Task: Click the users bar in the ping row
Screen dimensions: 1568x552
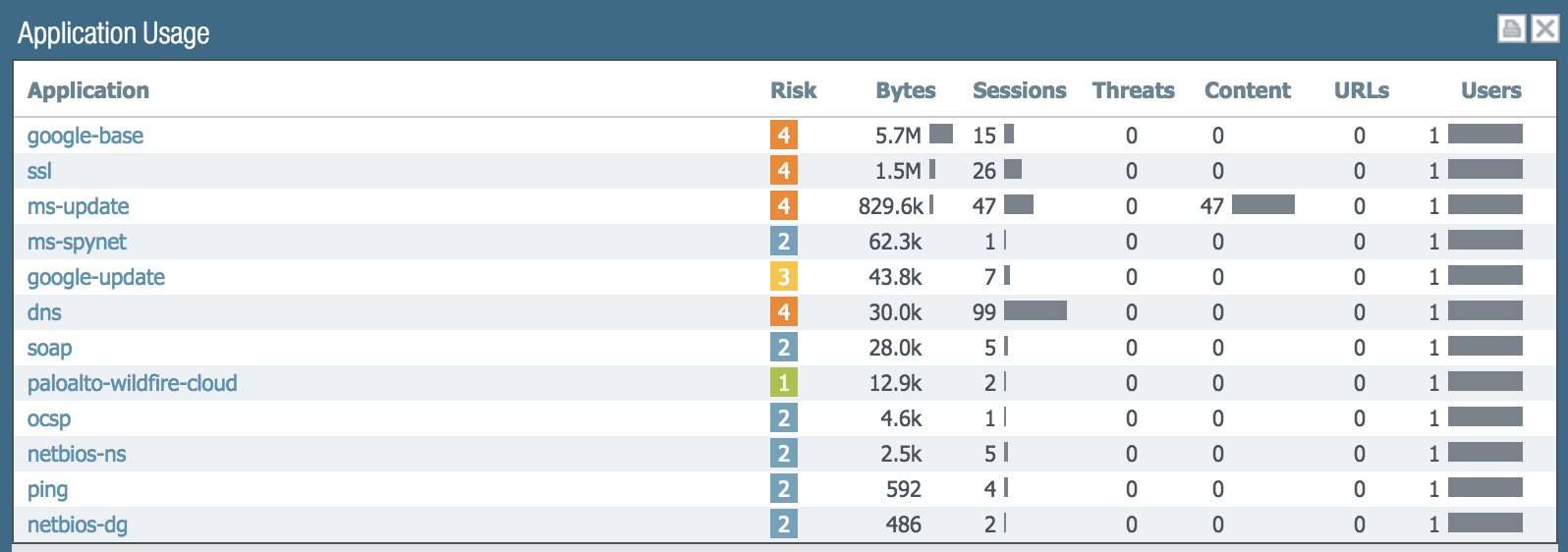Action: click(x=1485, y=487)
